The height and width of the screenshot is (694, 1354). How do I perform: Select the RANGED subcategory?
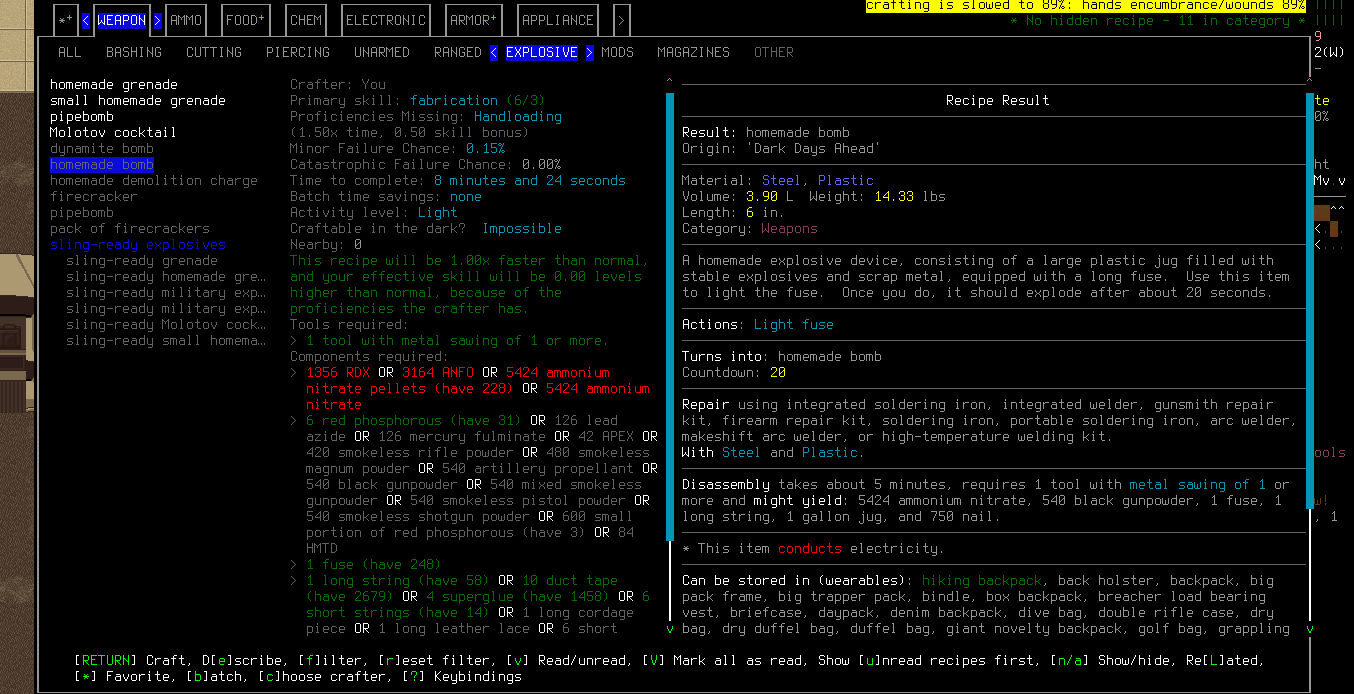tap(457, 52)
